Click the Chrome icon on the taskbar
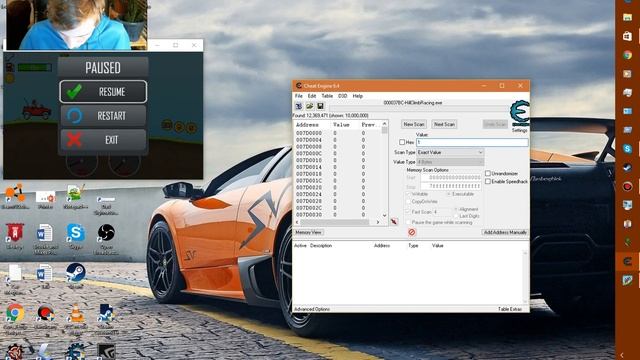640x360 pixels. [x=627, y=55]
